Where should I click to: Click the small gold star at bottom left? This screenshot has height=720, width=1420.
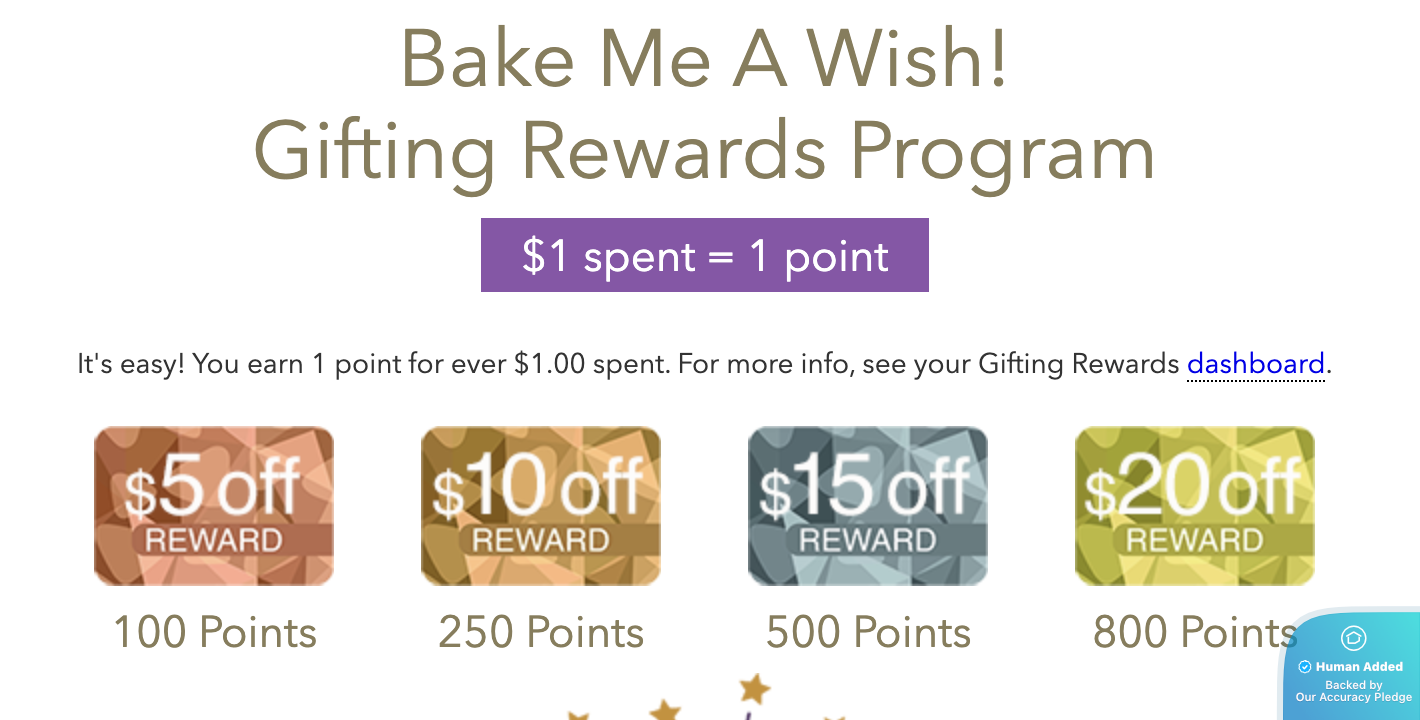point(576,715)
